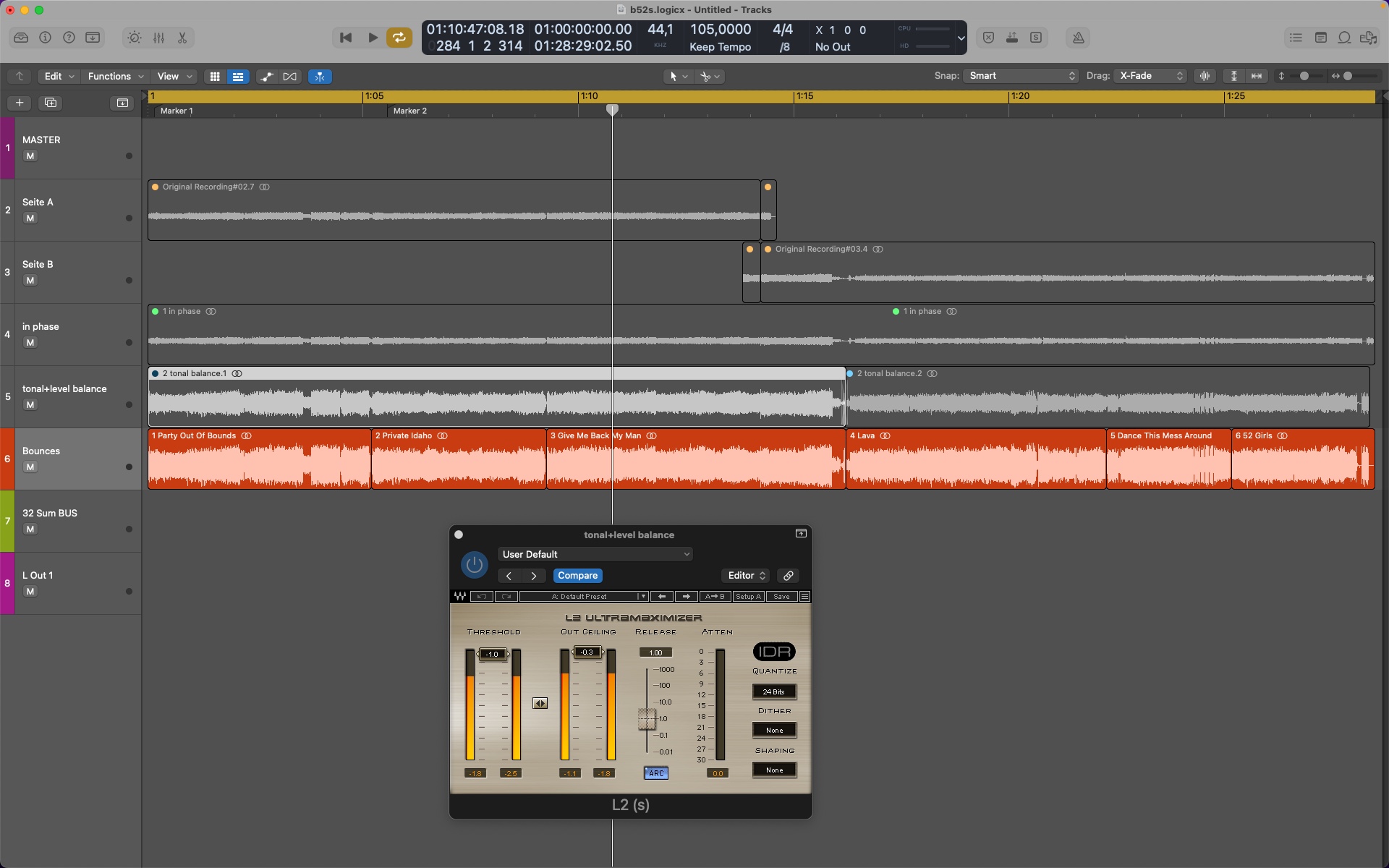Load next plugin setting arrow
This screenshot has width=1389, height=868.
[x=534, y=576]
